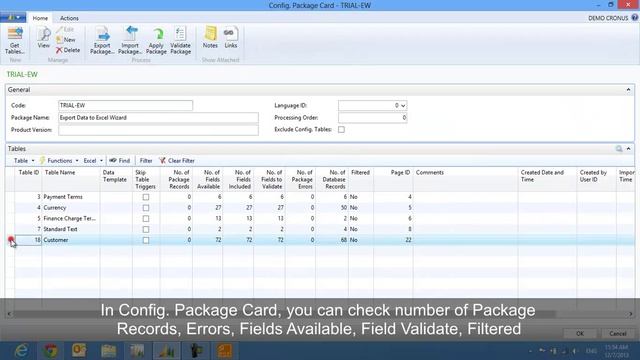Open Google Chrome from the taskbar
640x360 pixels.
pyautogui.click(x=51, y=351)
